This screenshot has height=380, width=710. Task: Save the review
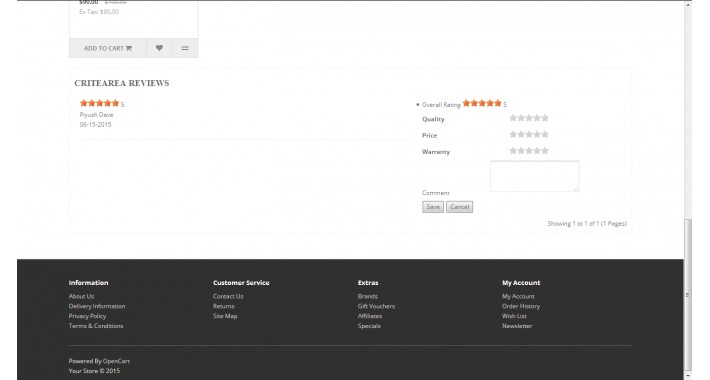(x=433, y=207)
